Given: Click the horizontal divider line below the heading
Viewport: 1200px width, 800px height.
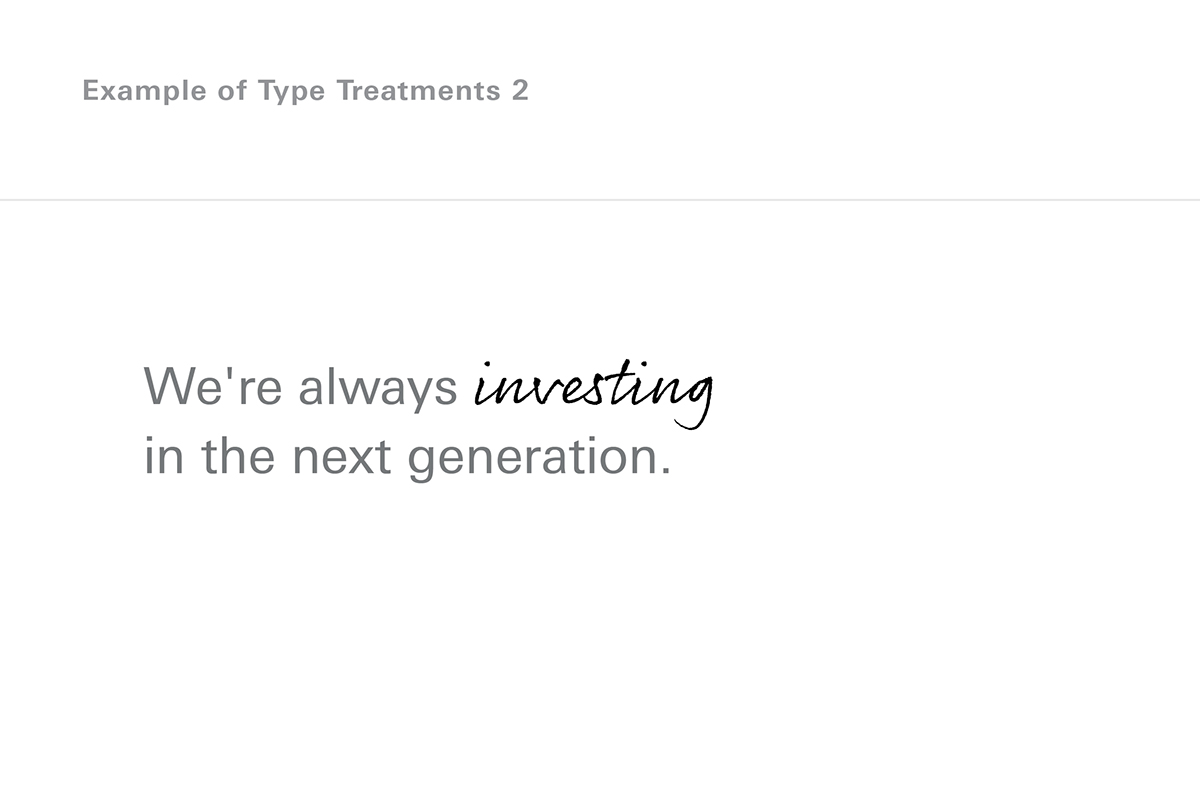Looking at the screenshot, I should pyautogui.click(x=600, y=200).
